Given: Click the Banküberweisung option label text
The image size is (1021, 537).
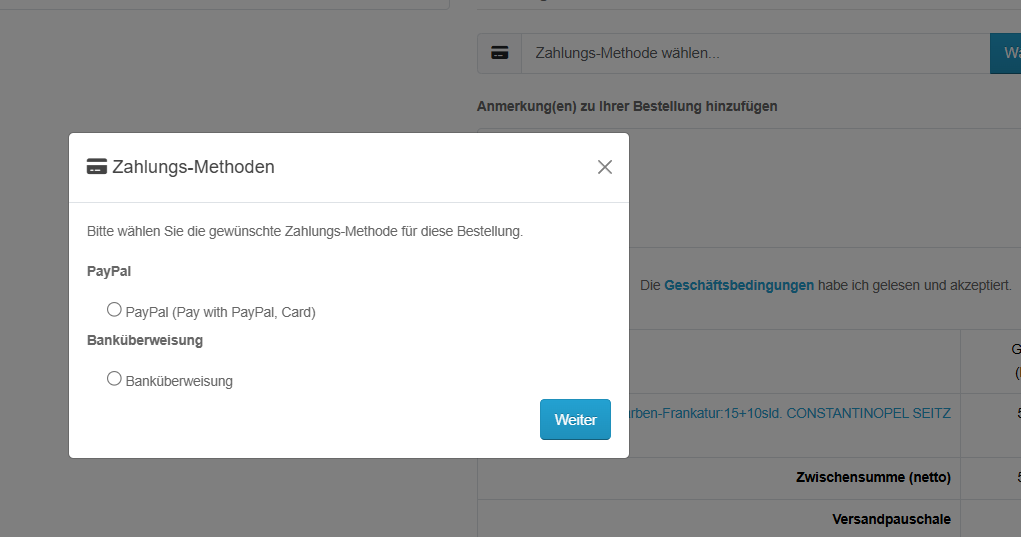Looking at the screenshot, I should click(179, 381).
